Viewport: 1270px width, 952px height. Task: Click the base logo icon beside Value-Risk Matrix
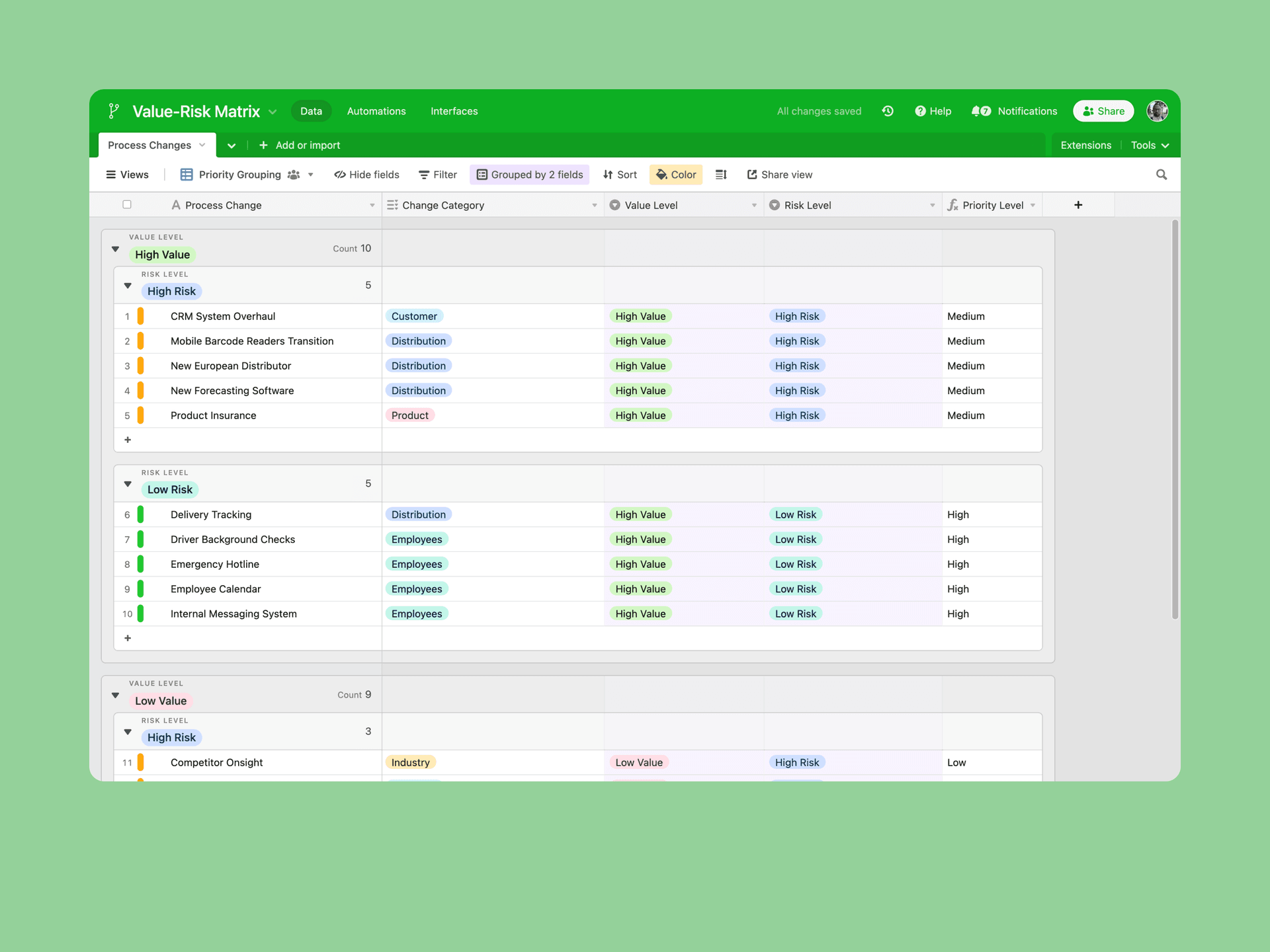point(114,111)
